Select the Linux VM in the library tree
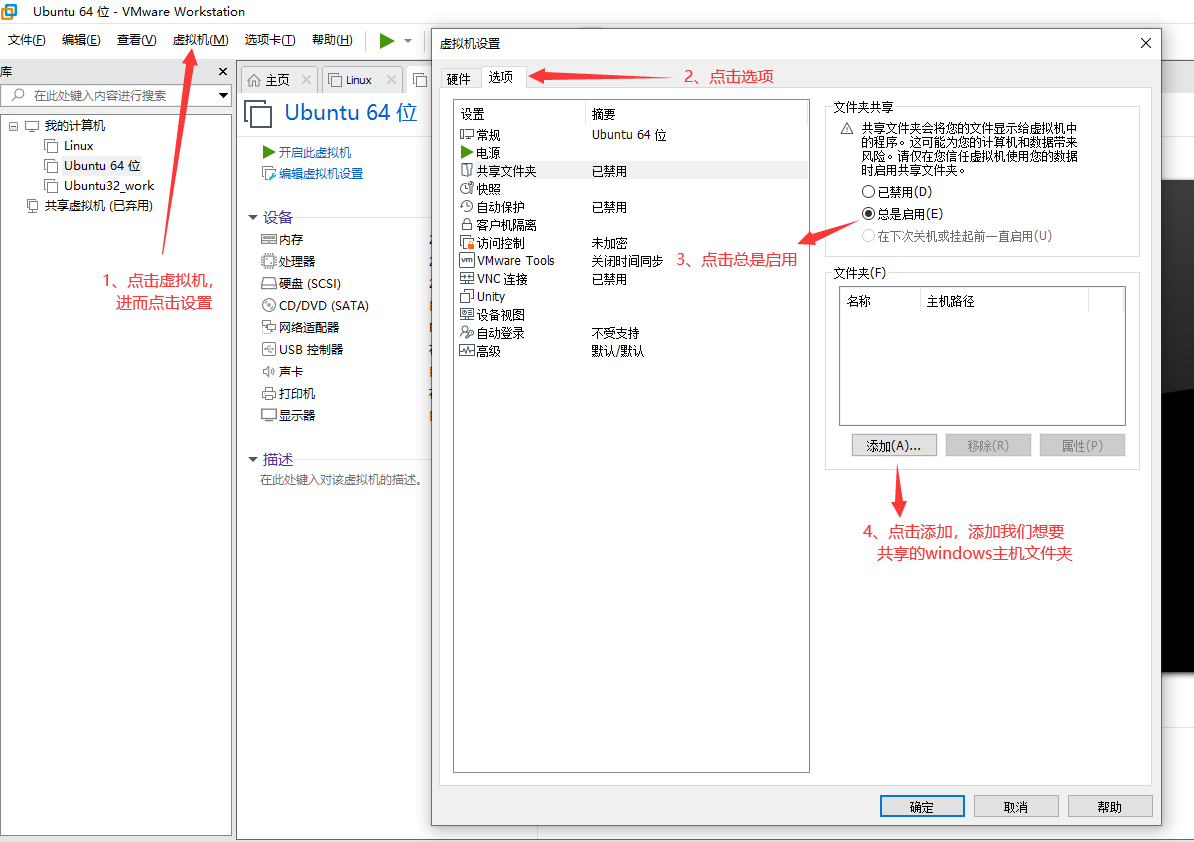The height and width of the screenshot is (842, 1194). [x=78, y=145]
